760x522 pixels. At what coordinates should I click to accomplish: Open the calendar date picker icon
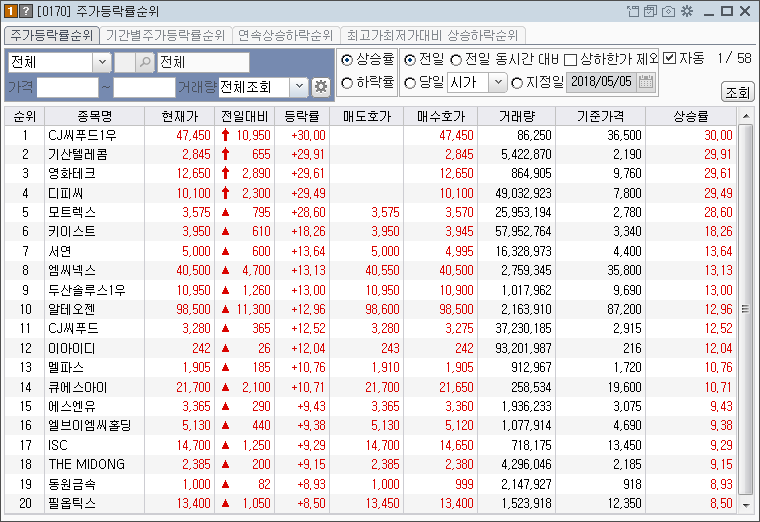click(646, 82)
